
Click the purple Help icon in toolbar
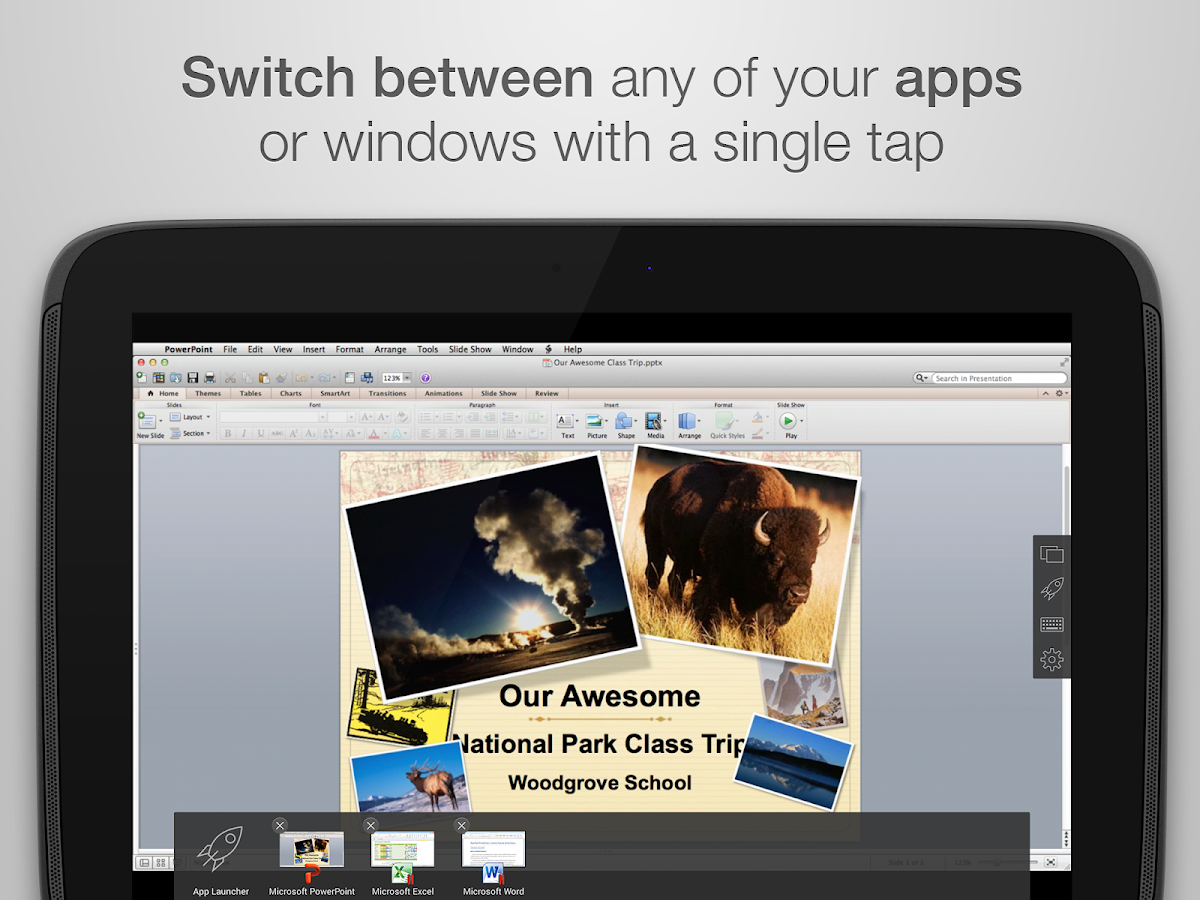425,378
